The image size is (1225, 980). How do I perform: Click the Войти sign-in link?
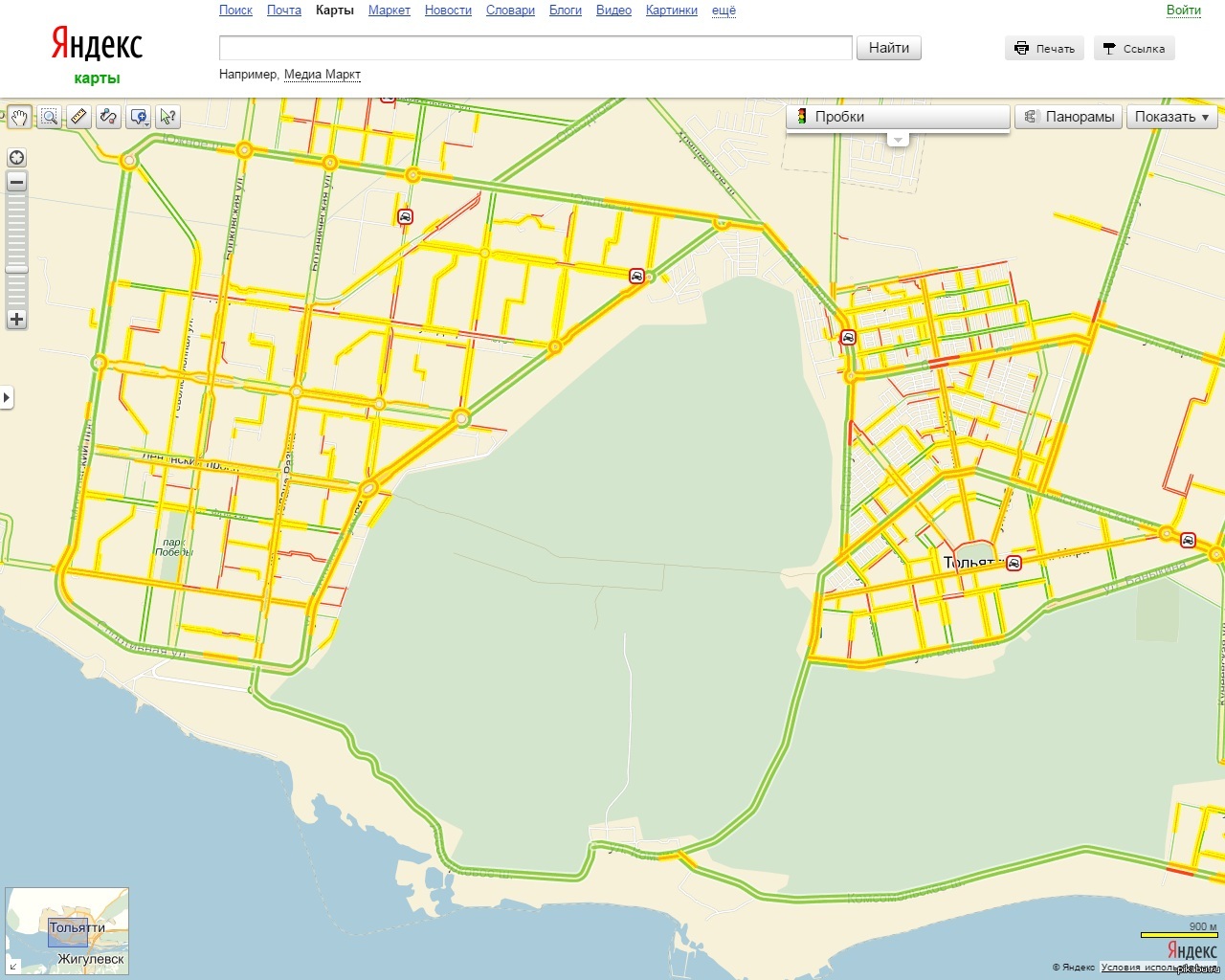[1184, 11]
